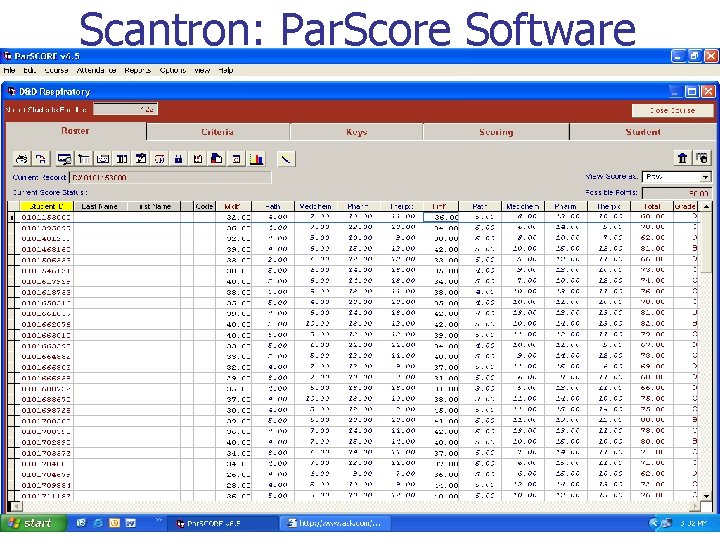This screenshot has height=540, width=720.
Task: Click the binoculars find icon
Action: (x=22, y=159)
